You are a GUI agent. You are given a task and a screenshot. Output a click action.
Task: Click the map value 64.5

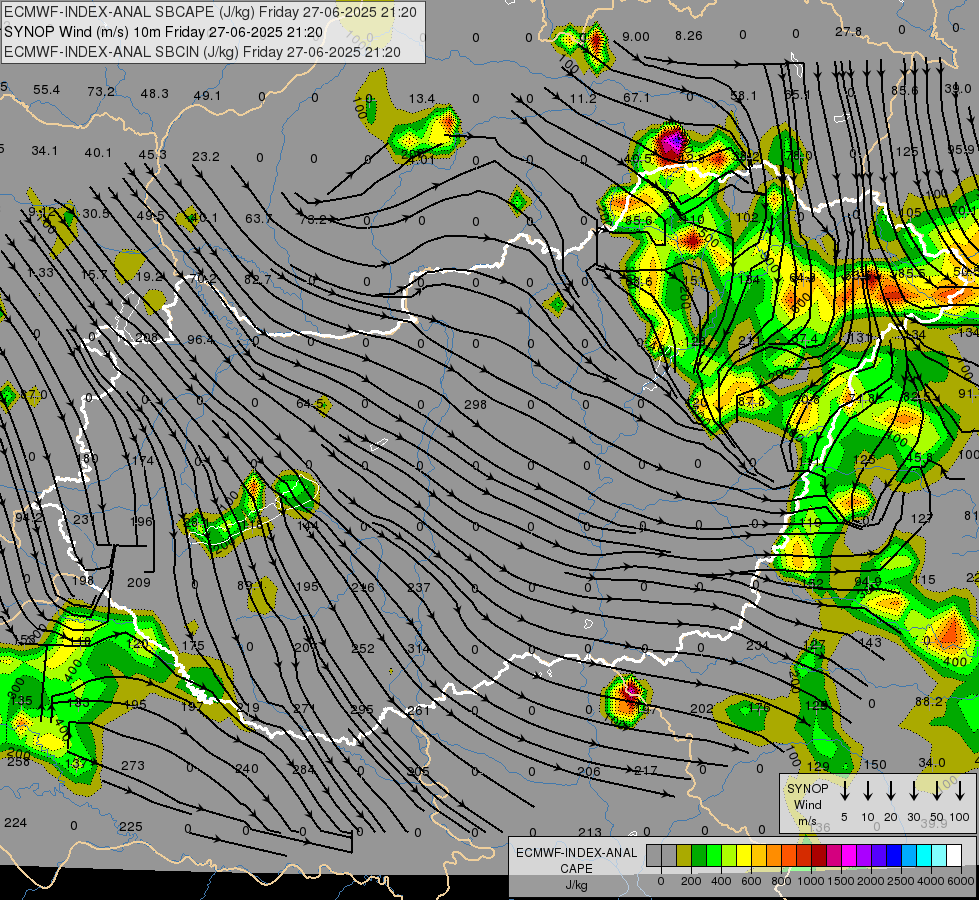click(310, 403)
